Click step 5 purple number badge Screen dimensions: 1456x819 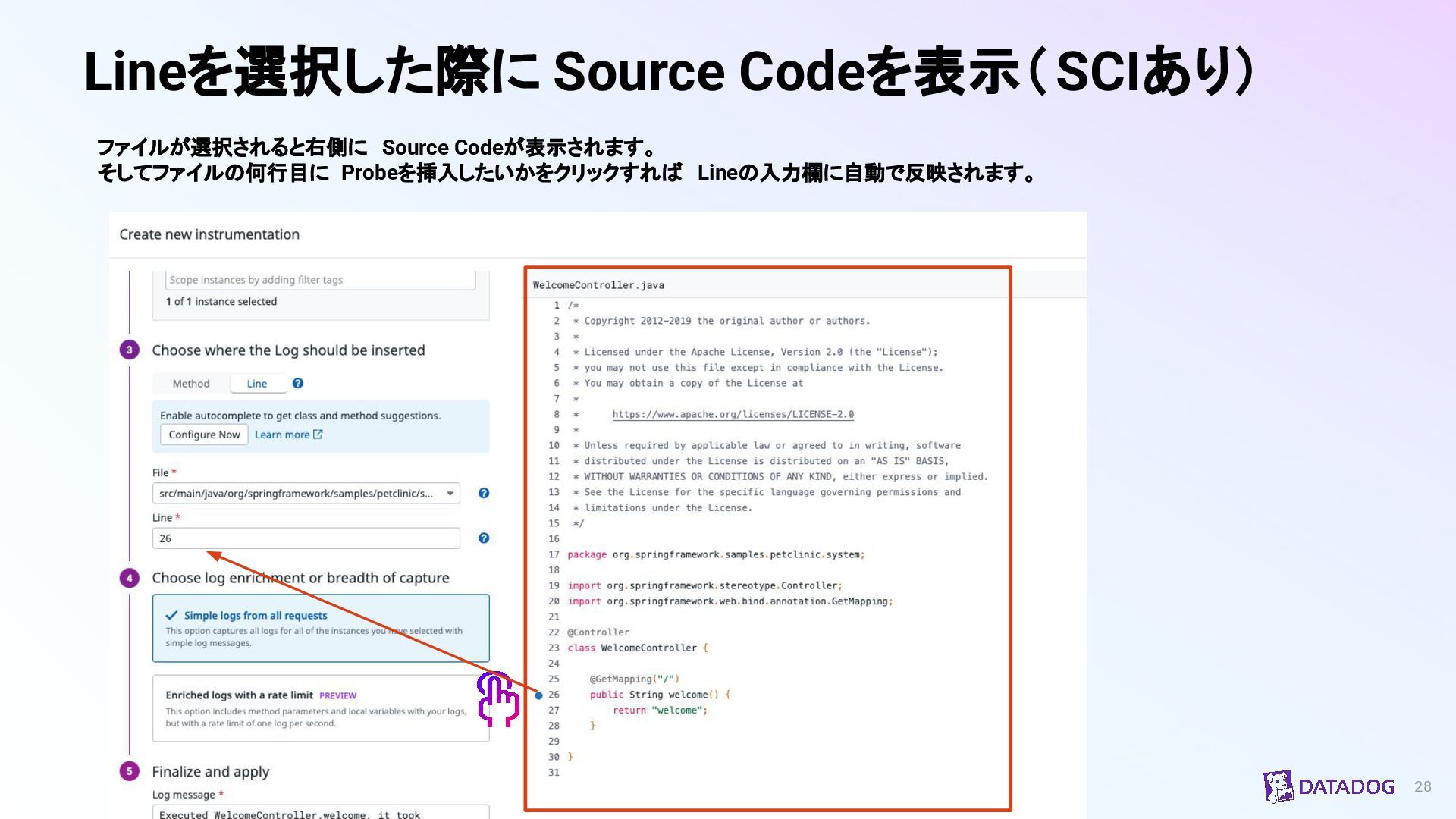click(x=130, y=772)
